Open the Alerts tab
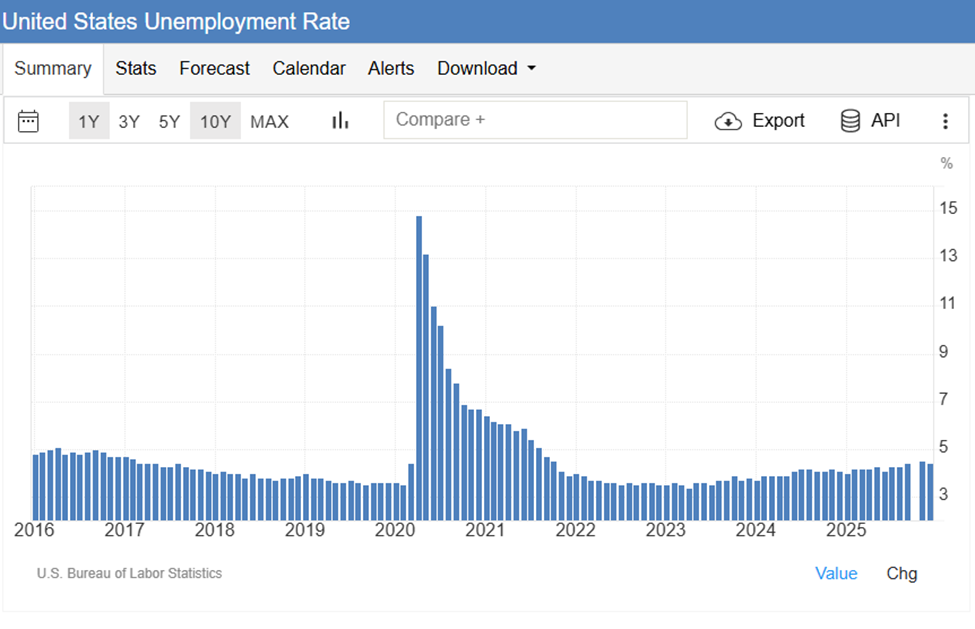Screen dimensions: 975x629 [391, 68]
